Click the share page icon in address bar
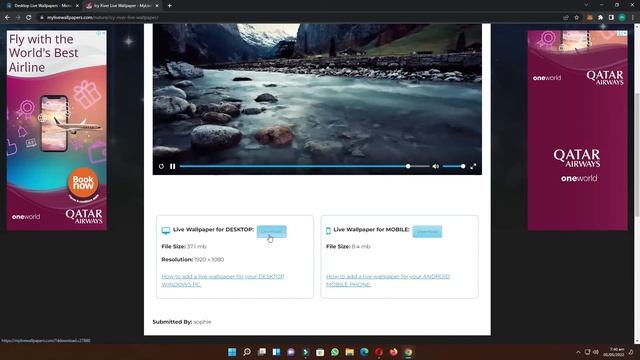This screenshot has width=640, height=360. pyautogui.click(x=566, y=18)
